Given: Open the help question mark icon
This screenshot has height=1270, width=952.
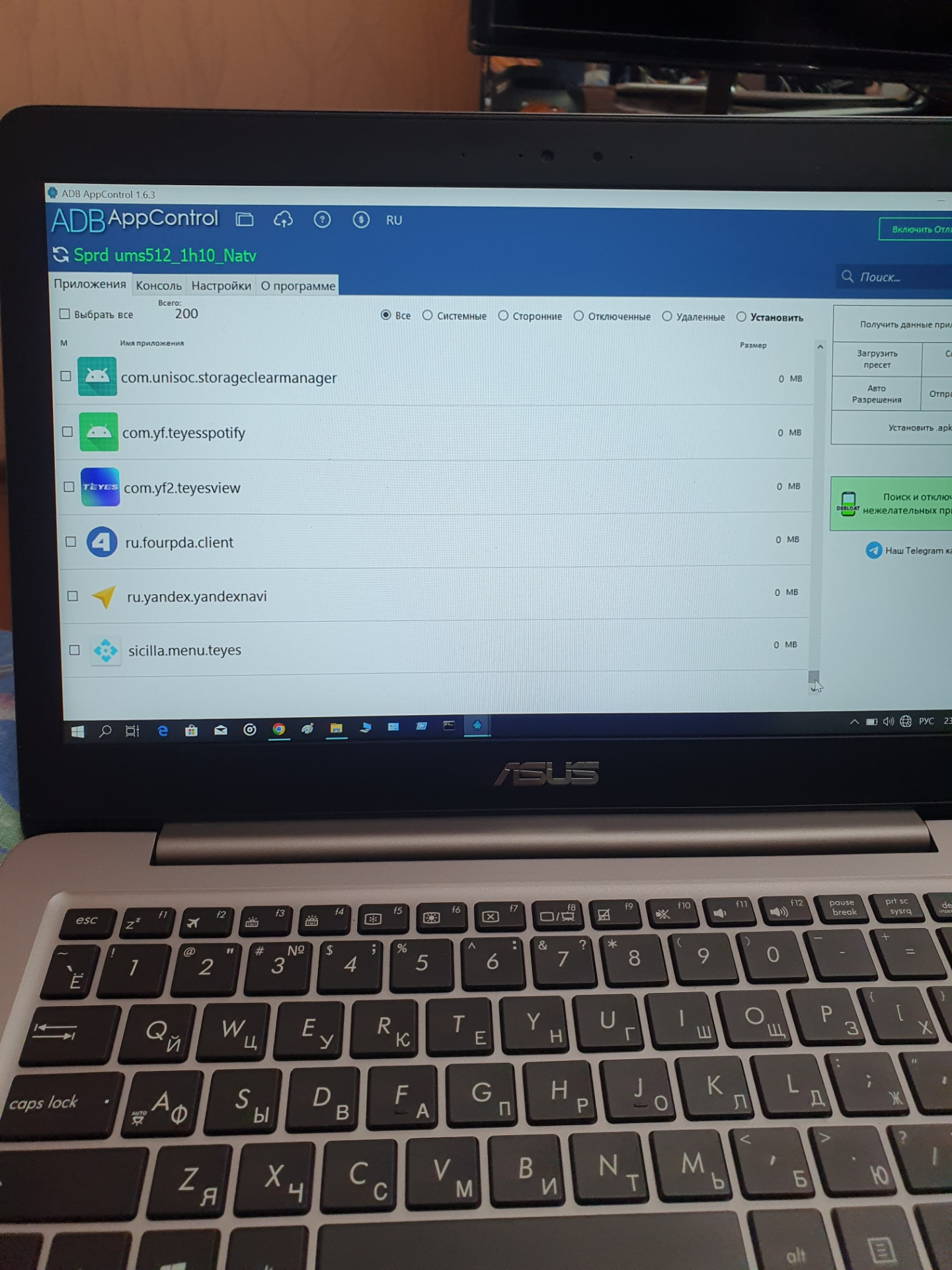Looking at the screenshot, I should click(322, 220).
